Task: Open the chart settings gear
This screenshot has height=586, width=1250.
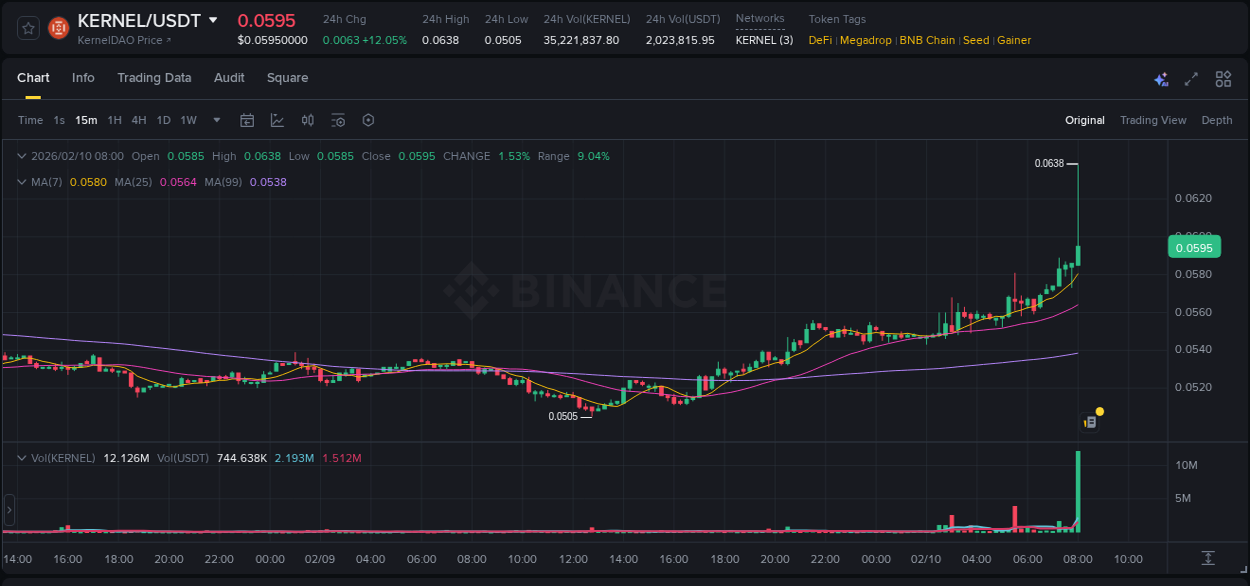Action: click(368, 120)
